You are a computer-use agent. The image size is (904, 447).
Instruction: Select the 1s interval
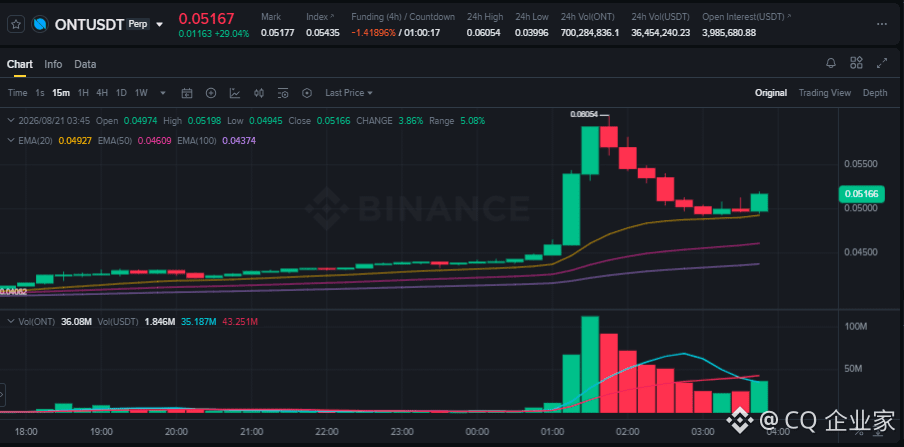click(x=40, y=93)
